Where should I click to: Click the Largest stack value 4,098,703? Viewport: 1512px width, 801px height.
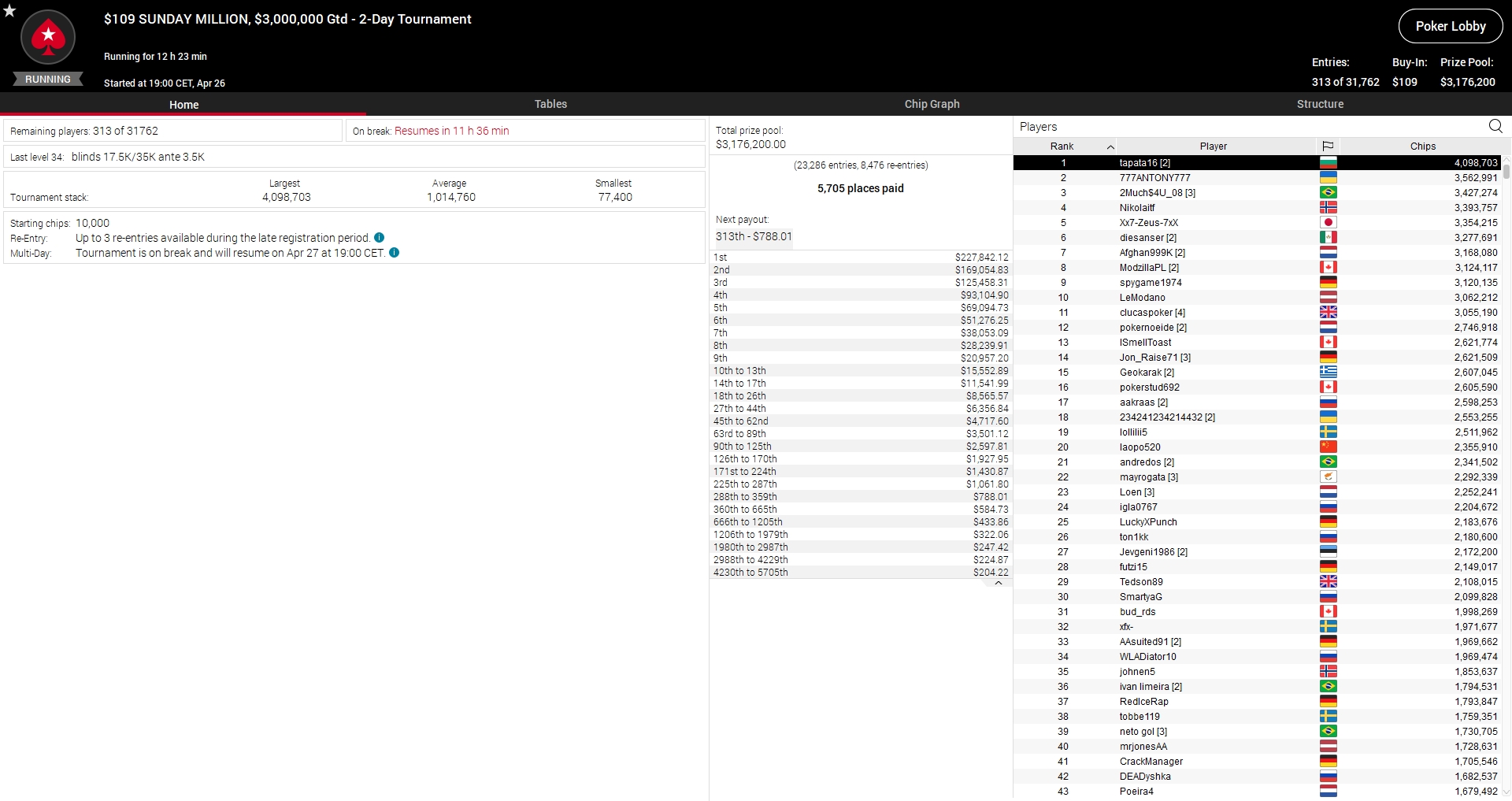point(287,197)
